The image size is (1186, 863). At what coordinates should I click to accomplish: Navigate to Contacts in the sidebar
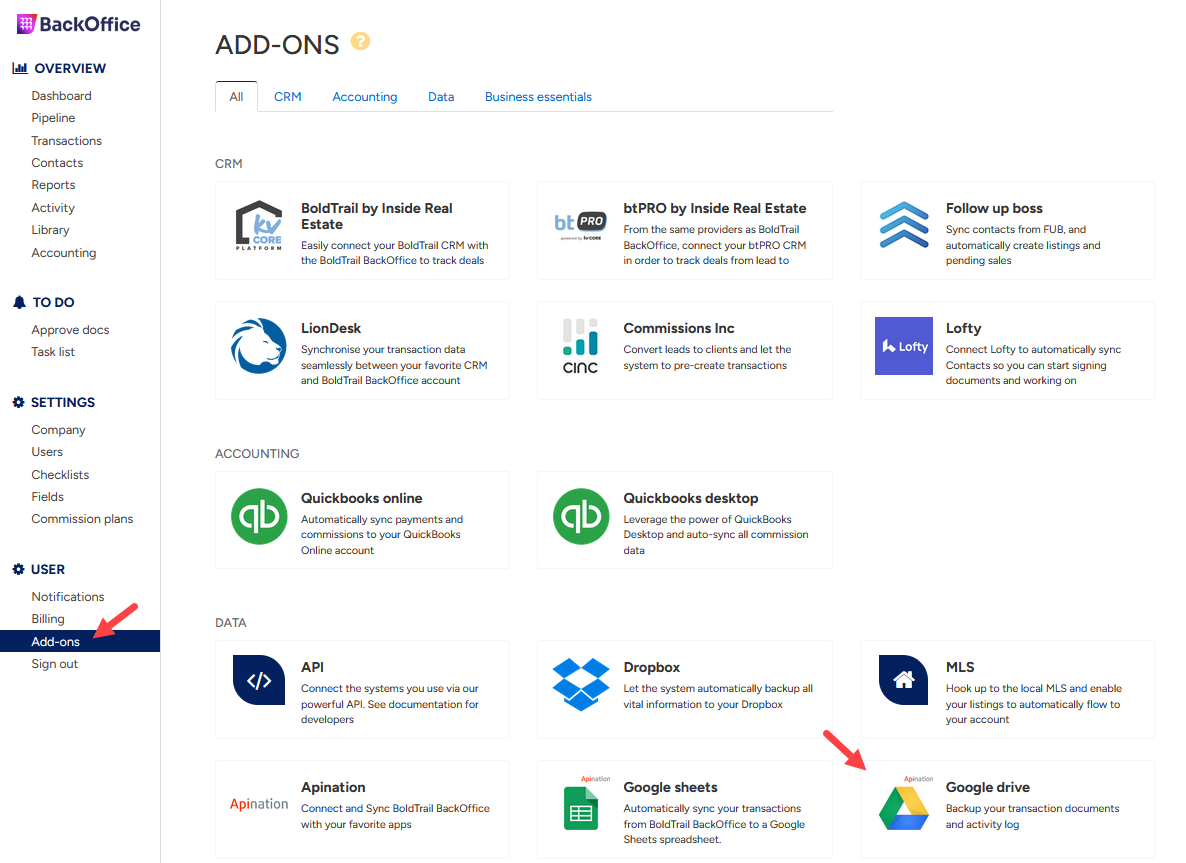57,163
